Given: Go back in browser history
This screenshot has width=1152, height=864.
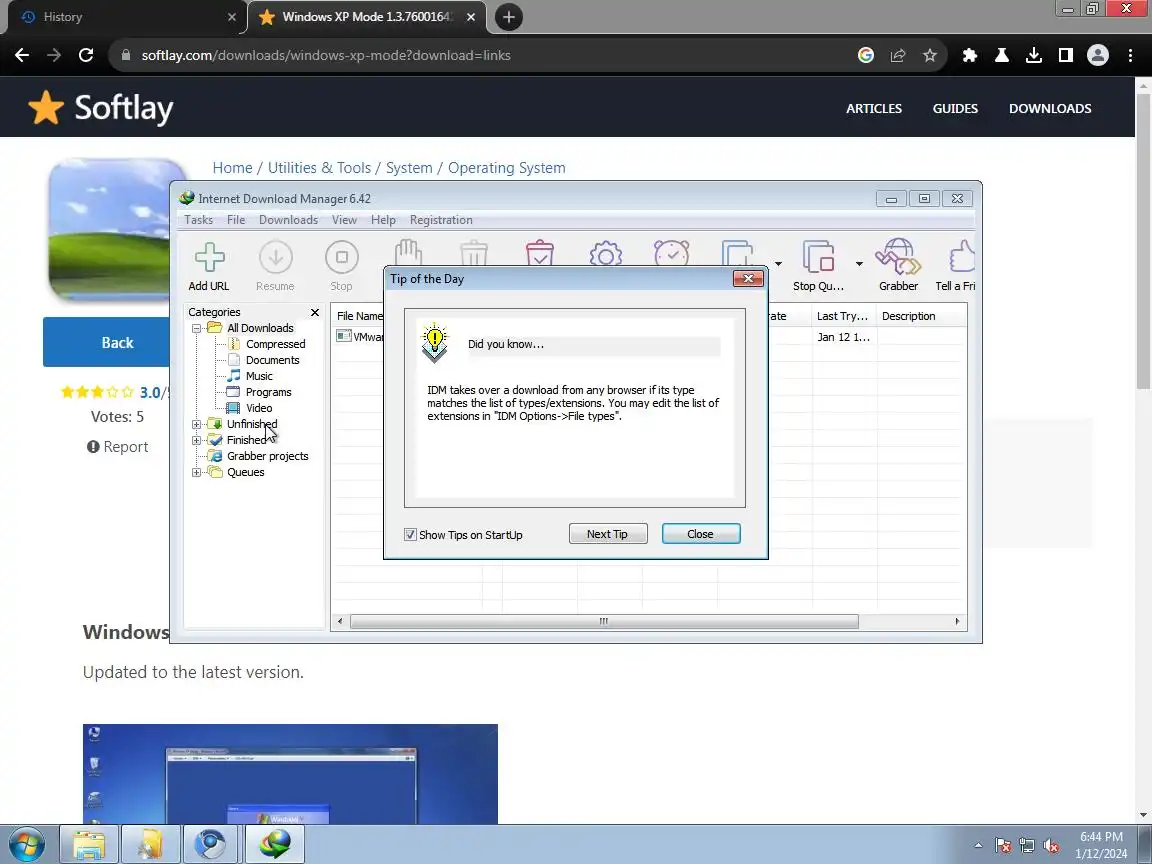Looking at the screenshot, I should tap(22, 55).
